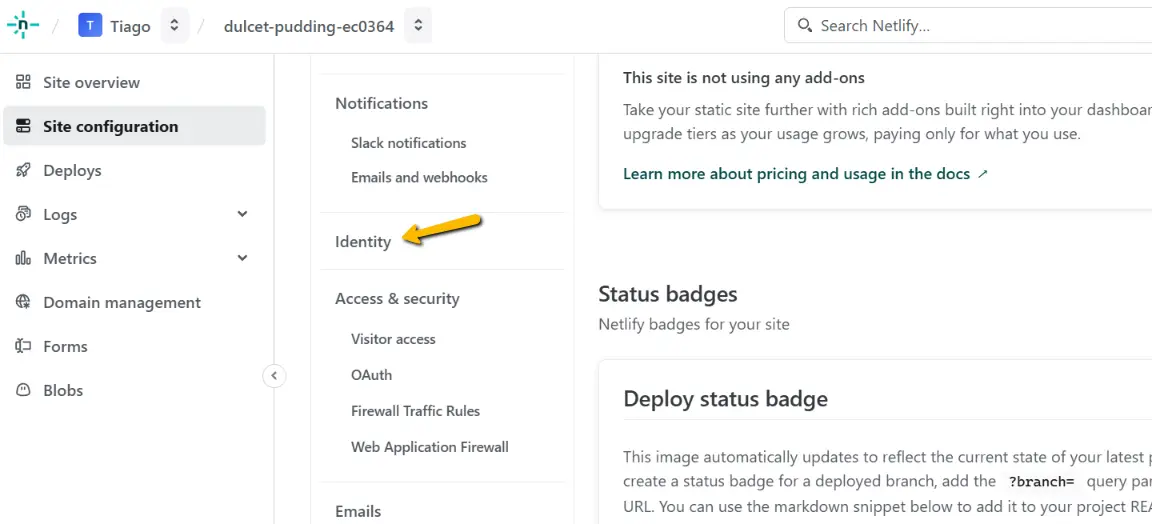
Task: Open the Emails settings section
Action: [358, 512]
